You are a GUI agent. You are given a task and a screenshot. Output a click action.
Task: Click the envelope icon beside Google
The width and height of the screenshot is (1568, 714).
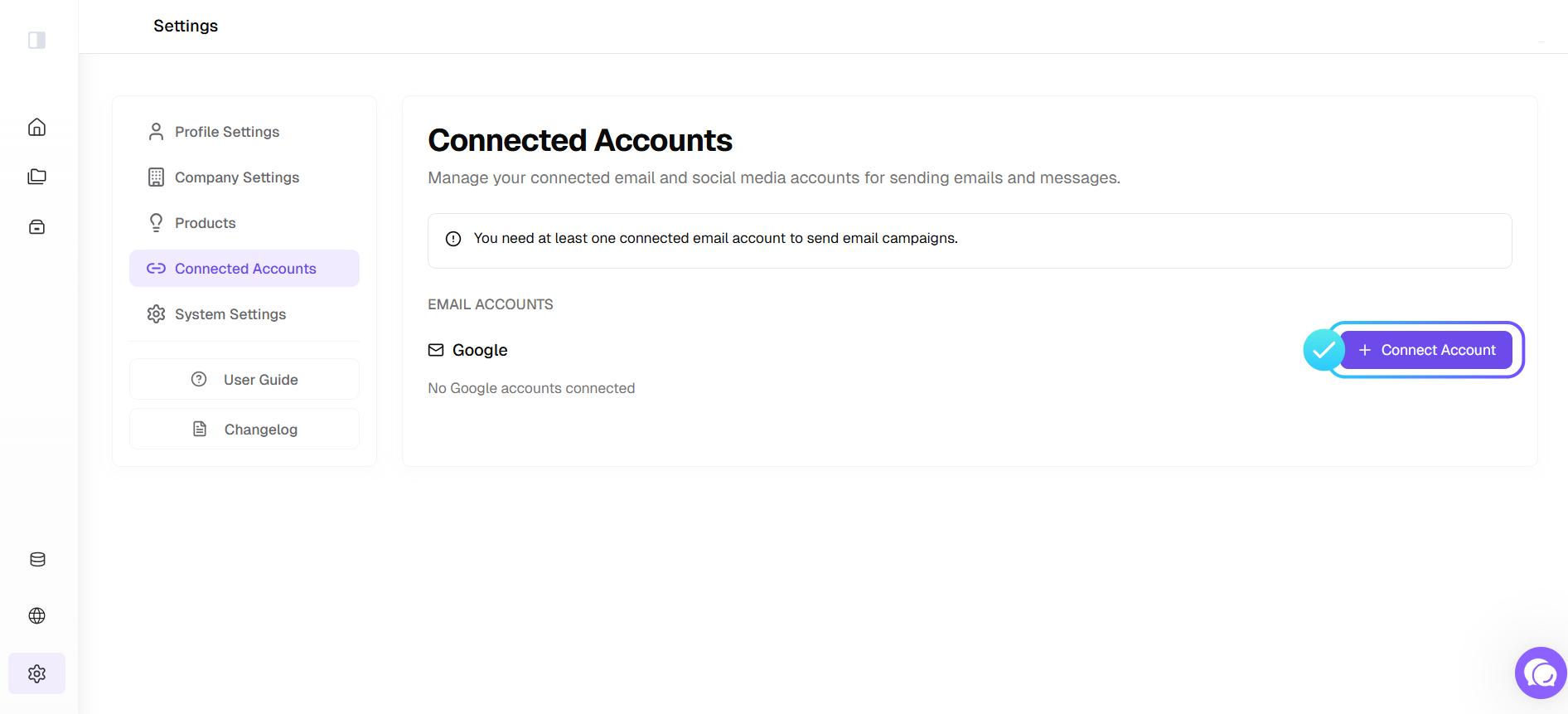point(436,350)
